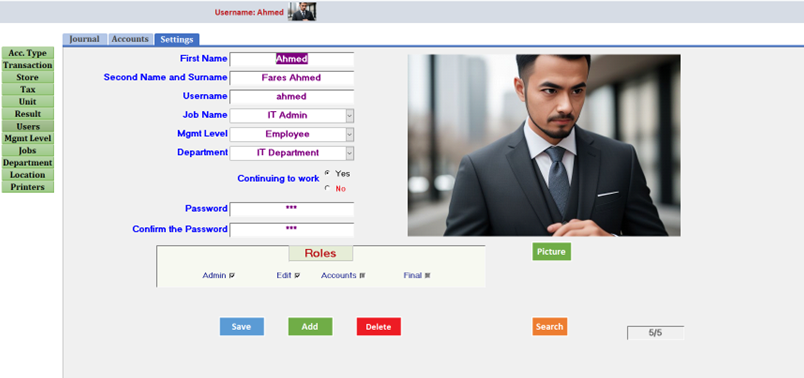The height and width of the screenshot is (378, 804).
Task: Click the Username: Ahmed header text
Action: pos(249,12)
